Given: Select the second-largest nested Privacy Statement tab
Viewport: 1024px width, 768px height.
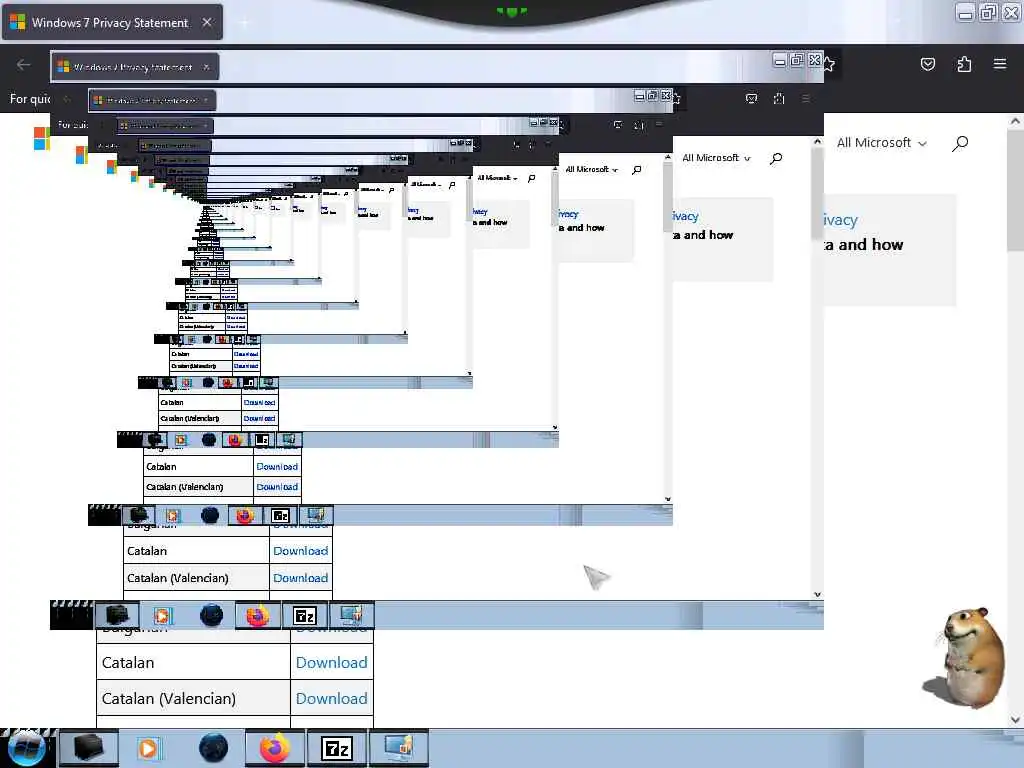Looking at the screenshot, I should [134, 67].
